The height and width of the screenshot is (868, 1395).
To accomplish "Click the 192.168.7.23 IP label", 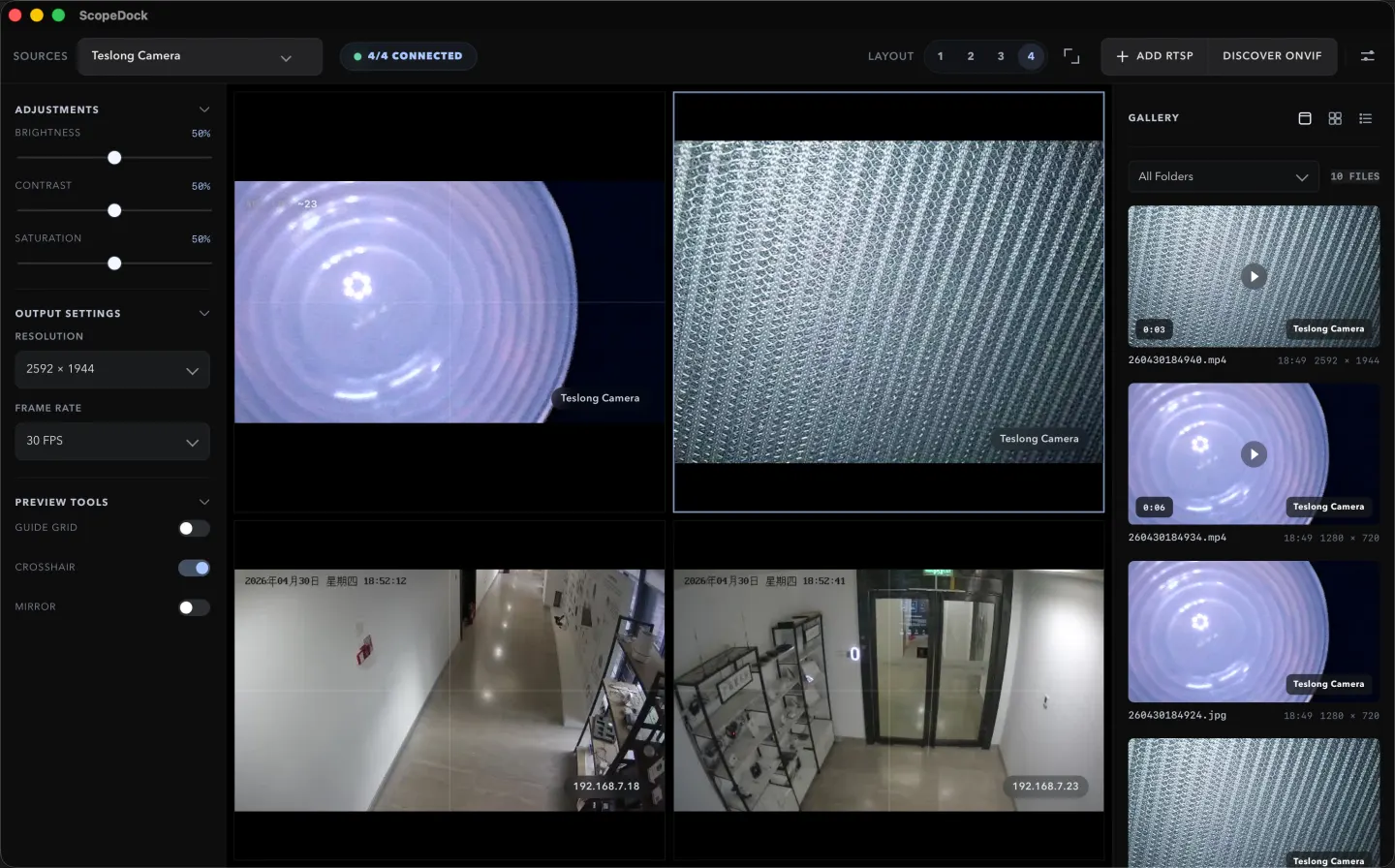I will [x=1045, y=787].
